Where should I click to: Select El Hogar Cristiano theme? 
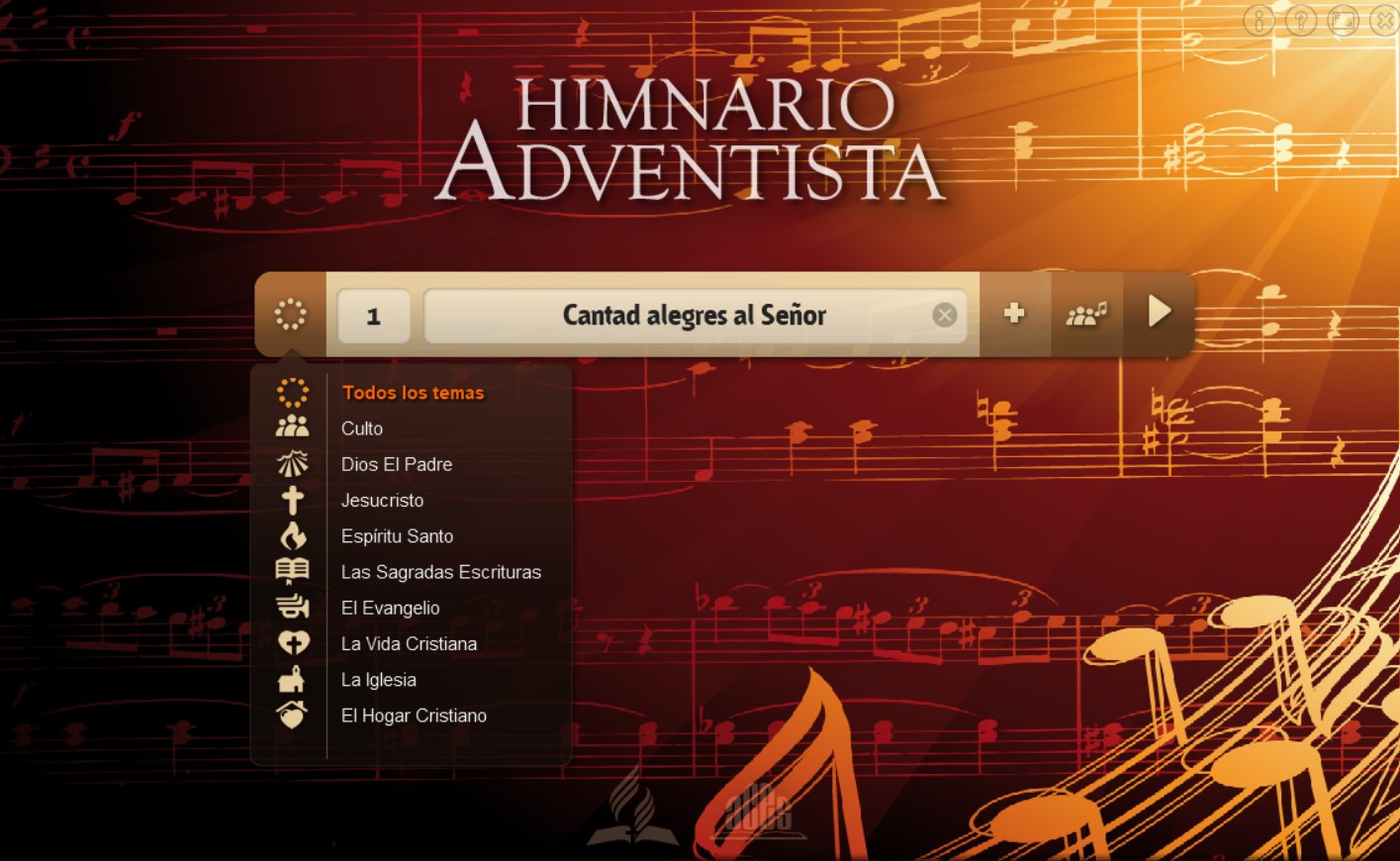tap(414, 716)
